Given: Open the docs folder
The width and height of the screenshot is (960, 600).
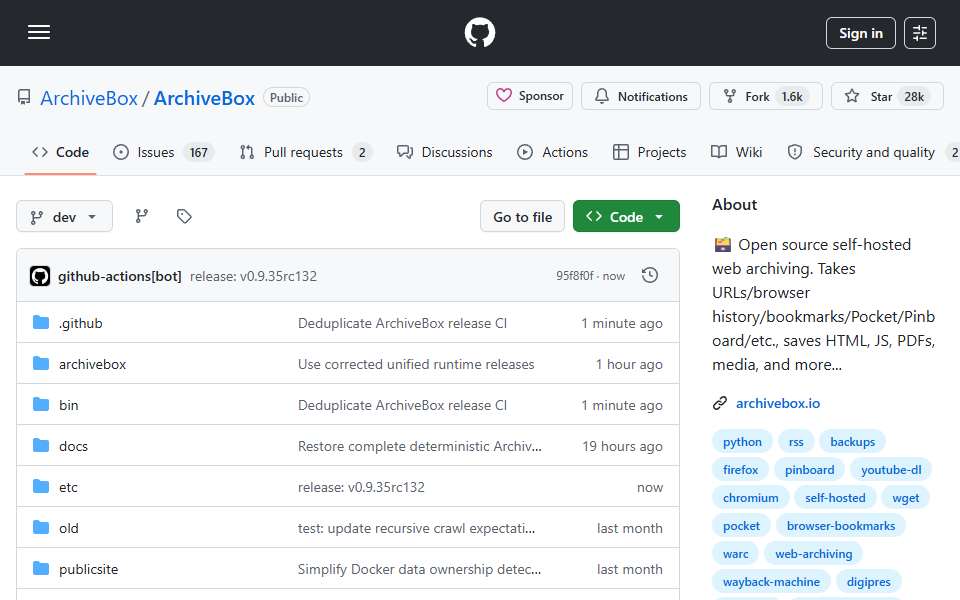Looking at the screenshot, I should point(73,446).
